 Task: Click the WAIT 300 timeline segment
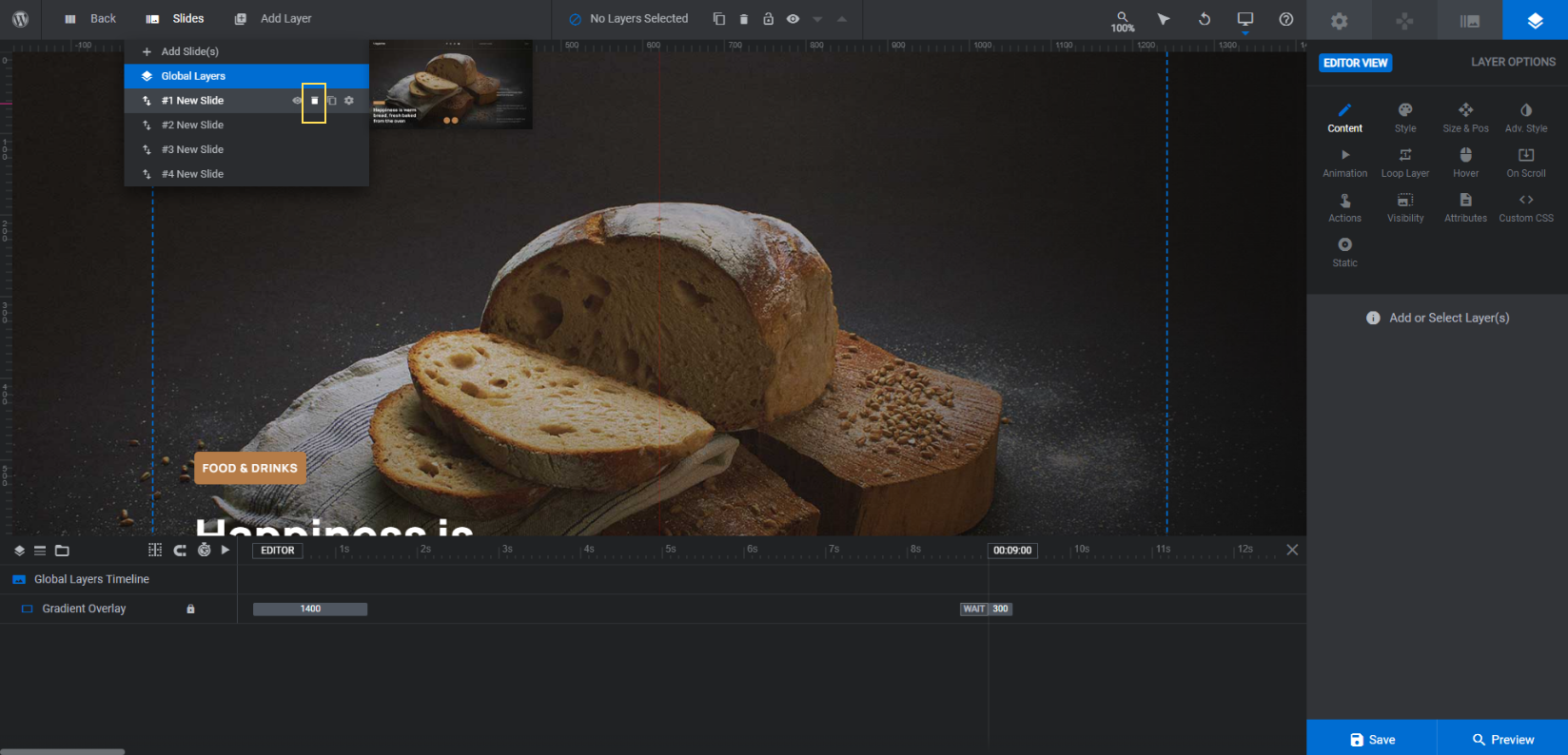(987, 609)
